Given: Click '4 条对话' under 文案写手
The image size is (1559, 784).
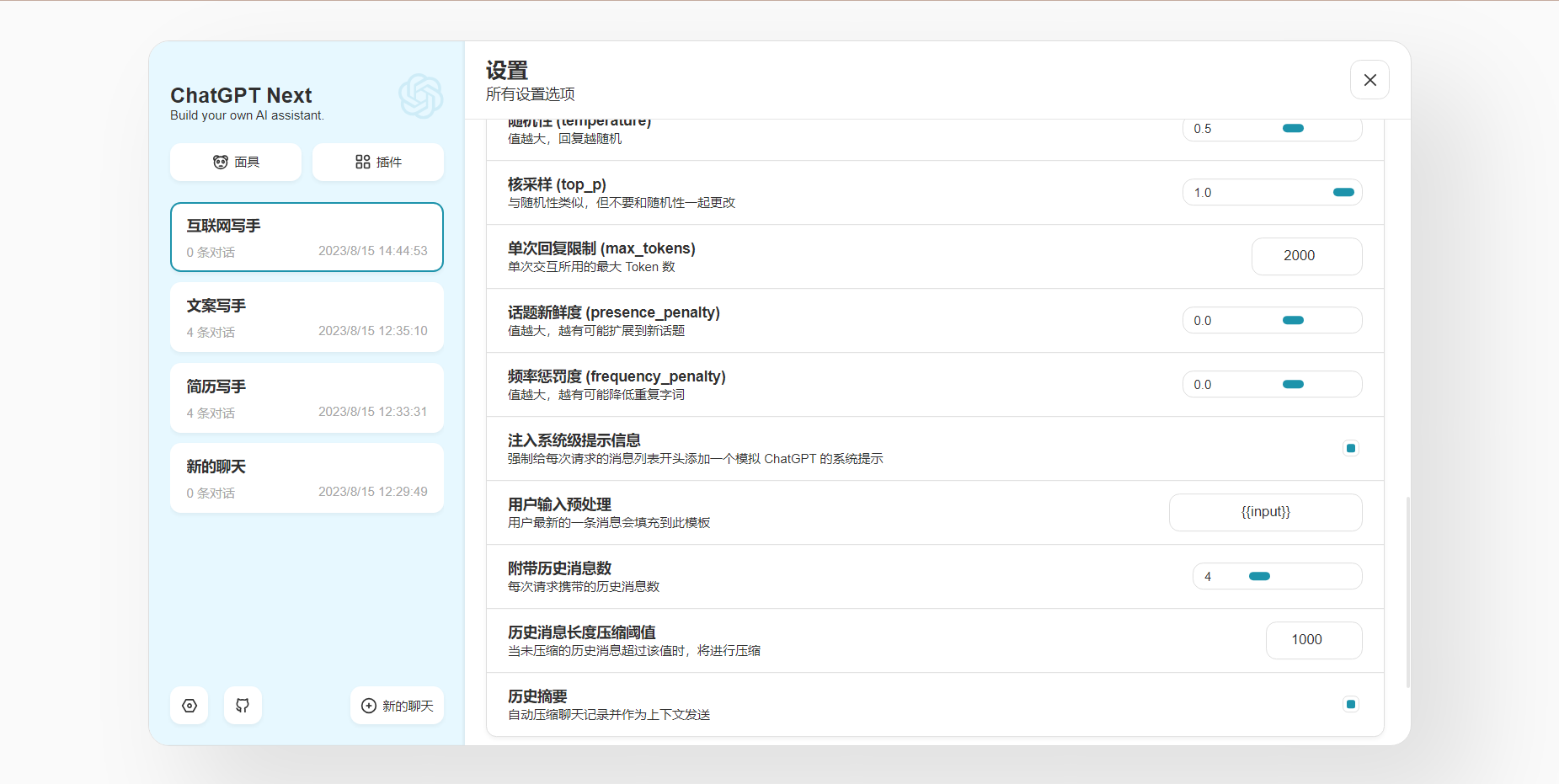Looking at the screenshot, I should point(211,333).
